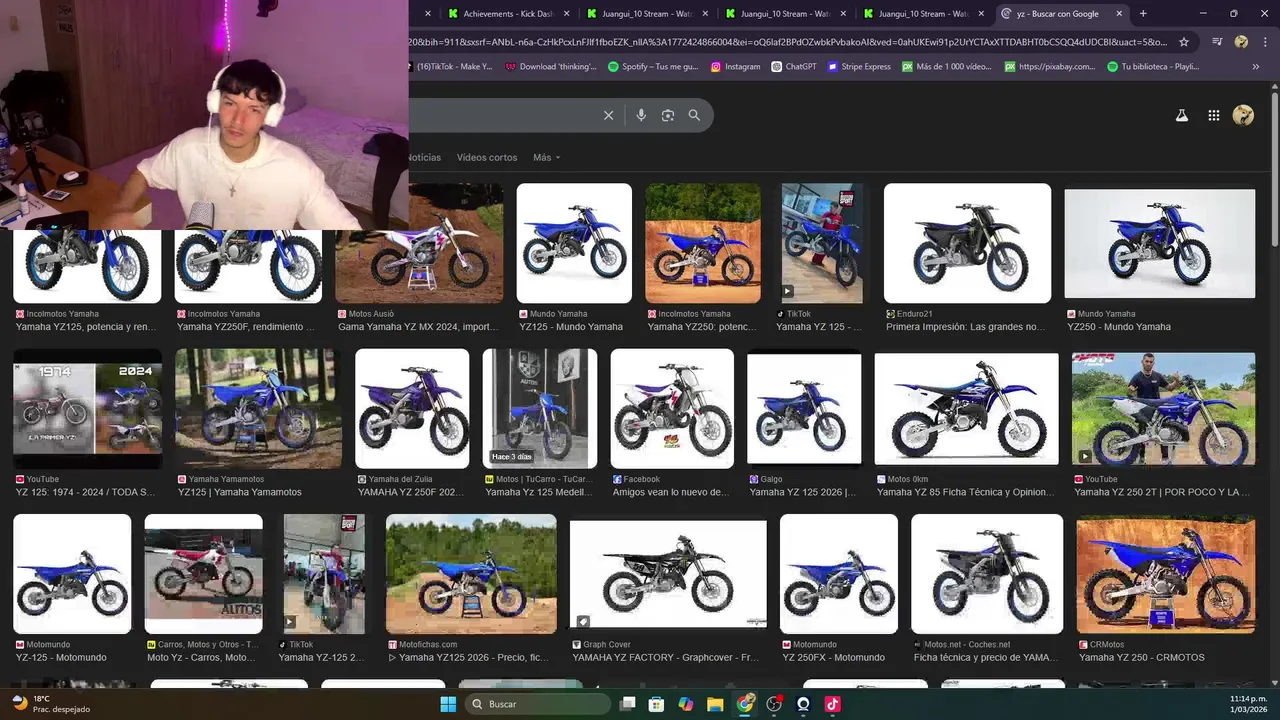Open TikTok app on the taskbar
This screenshot has width=1280, height=720.
click(832, 704)
